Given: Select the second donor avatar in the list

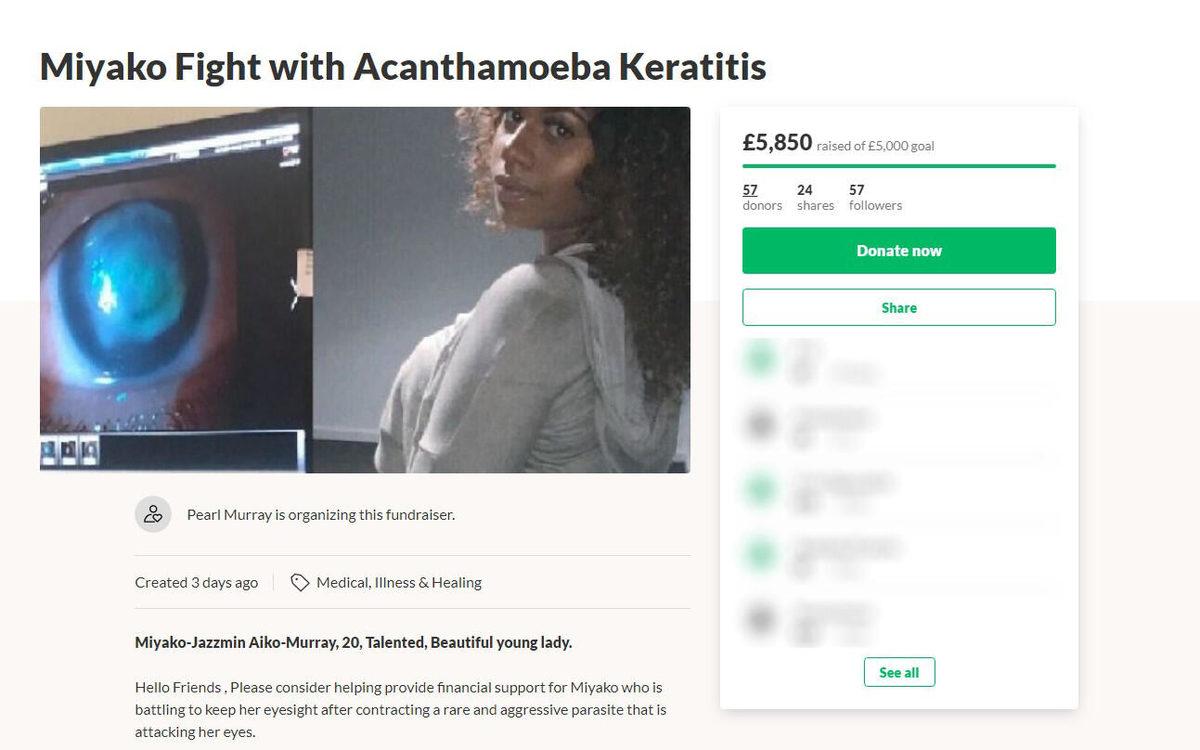Looking at the screenshot, I should click(x=761, y=424).
